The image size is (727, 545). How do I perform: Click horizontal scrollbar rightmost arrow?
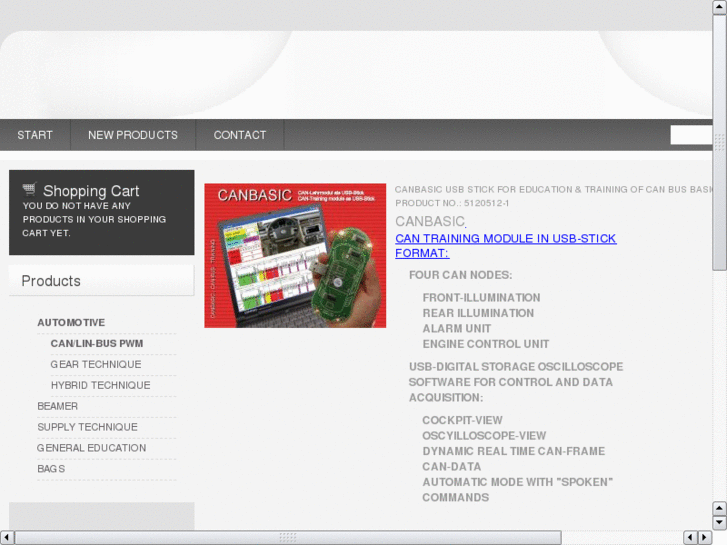coord(705,538)
